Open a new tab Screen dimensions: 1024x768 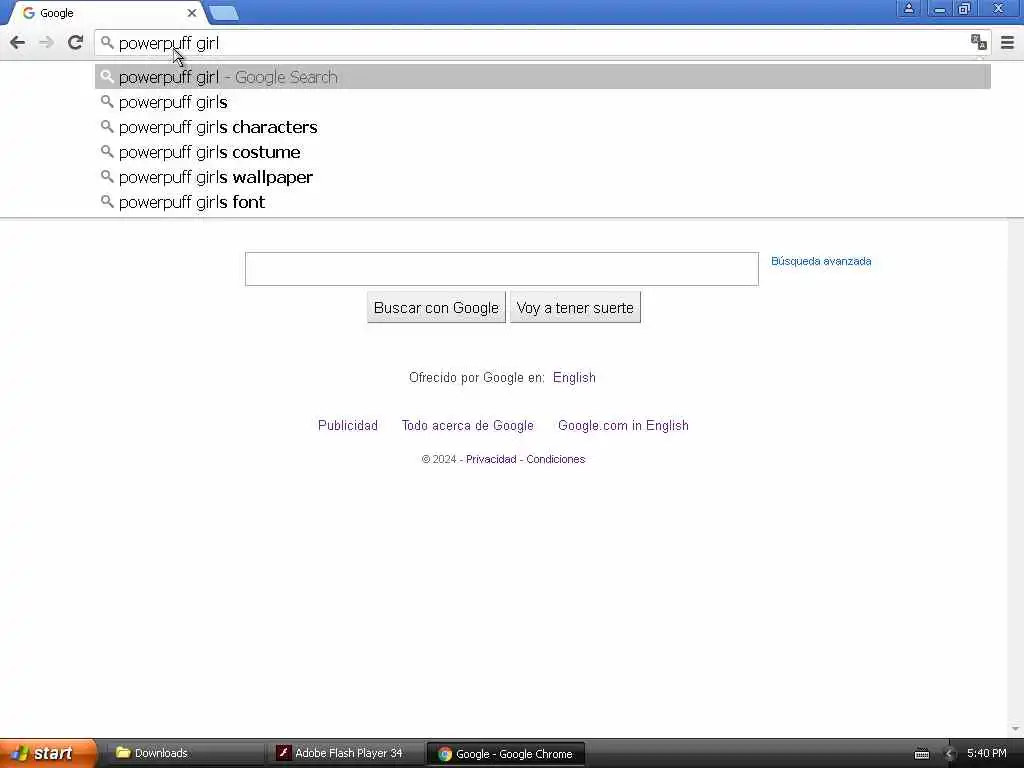tap(224, 12)
